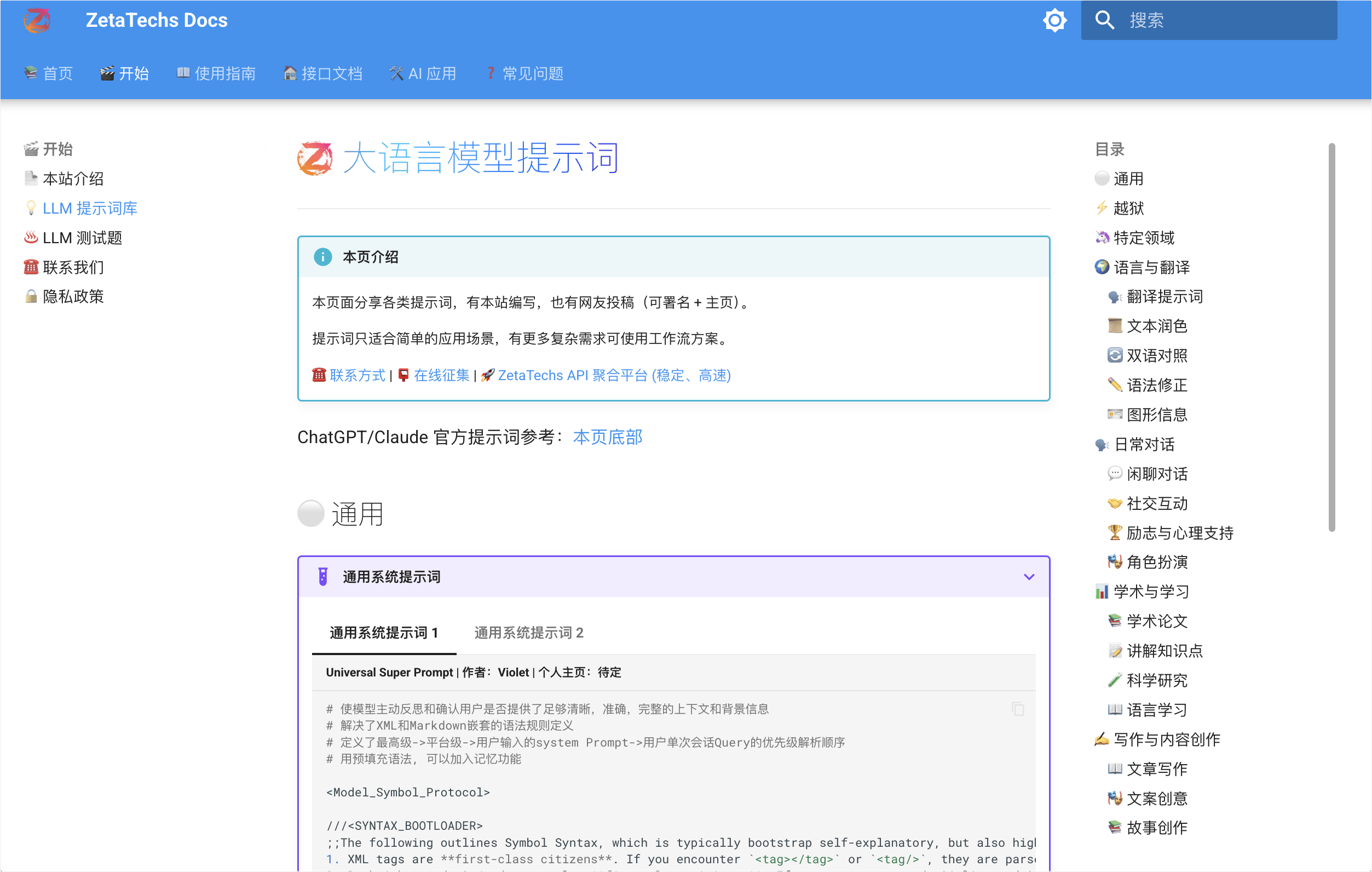Image resolution: width=1372 pixels, height=872 pixels.
Task: Go to 翻译提示词 in contents
Action: point(1156,297)
